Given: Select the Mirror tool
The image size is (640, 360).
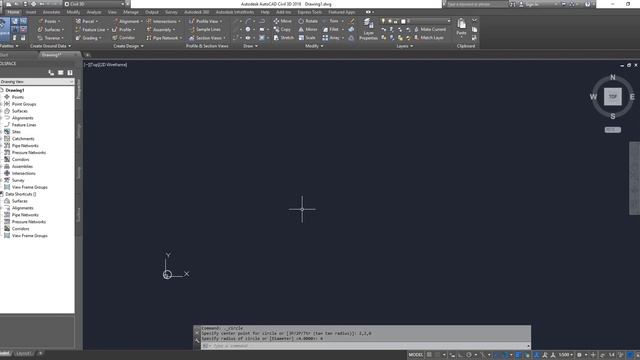Looking at the screenshot, I should [x=307, y=29].
